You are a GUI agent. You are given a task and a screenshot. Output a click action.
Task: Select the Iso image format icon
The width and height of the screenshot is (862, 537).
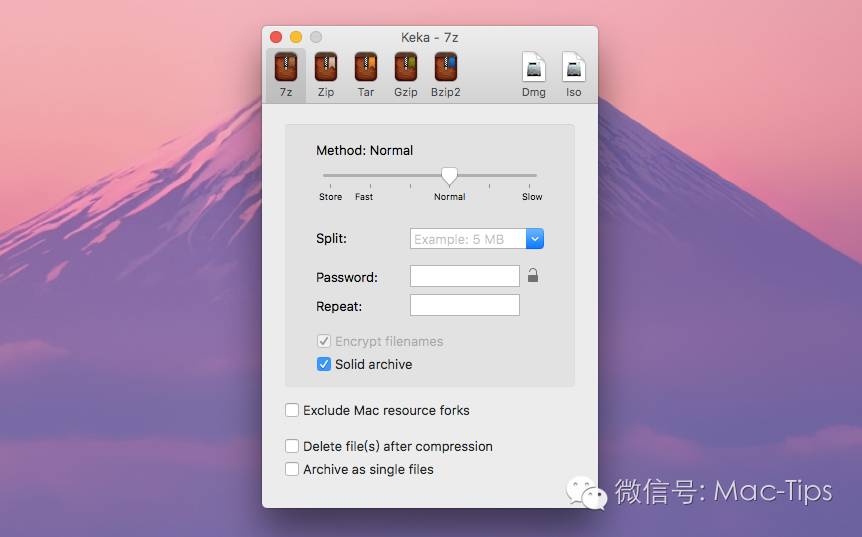(x=573, y=67)
